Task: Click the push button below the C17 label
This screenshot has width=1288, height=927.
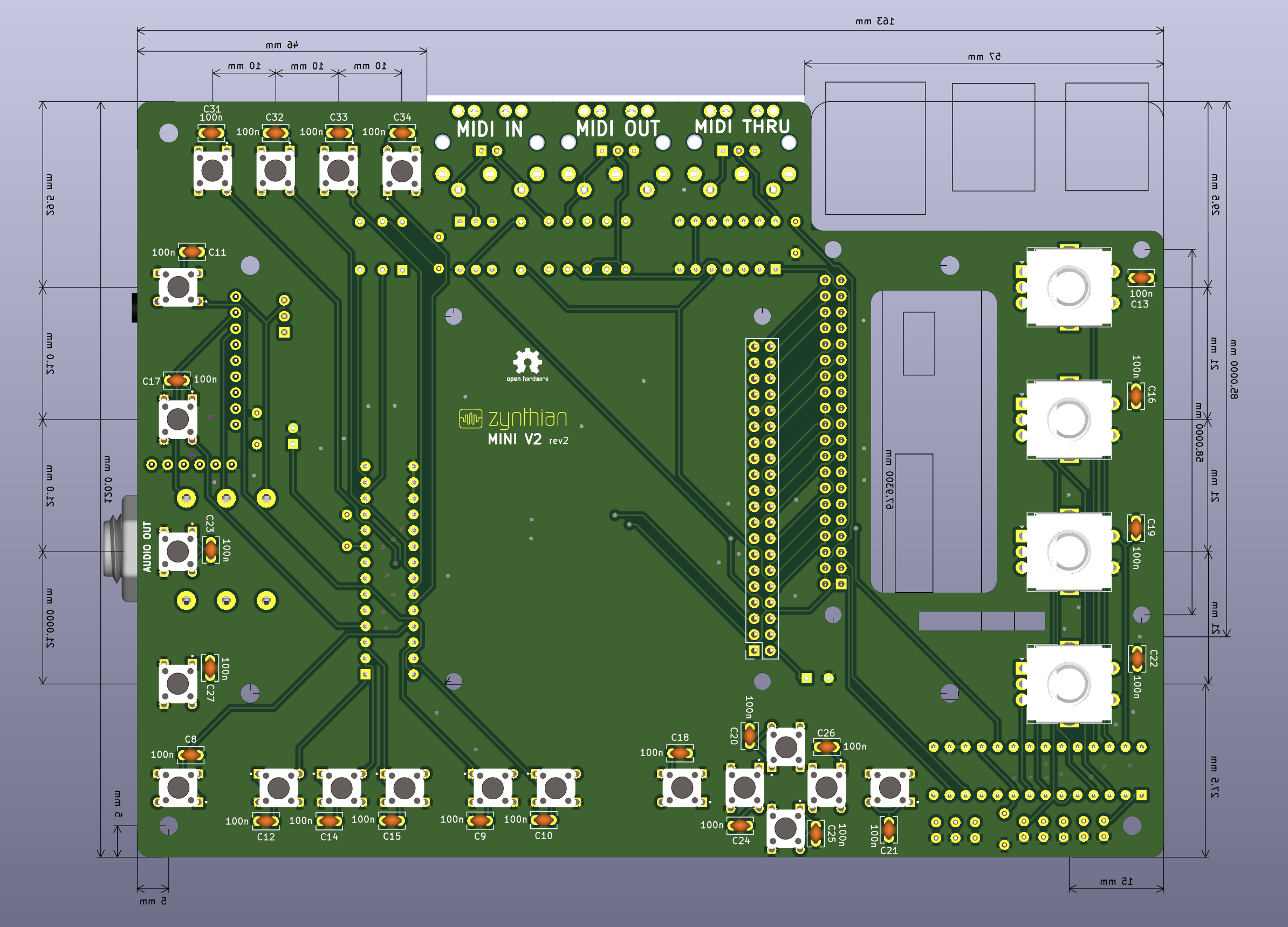Action: click(178, 419)
